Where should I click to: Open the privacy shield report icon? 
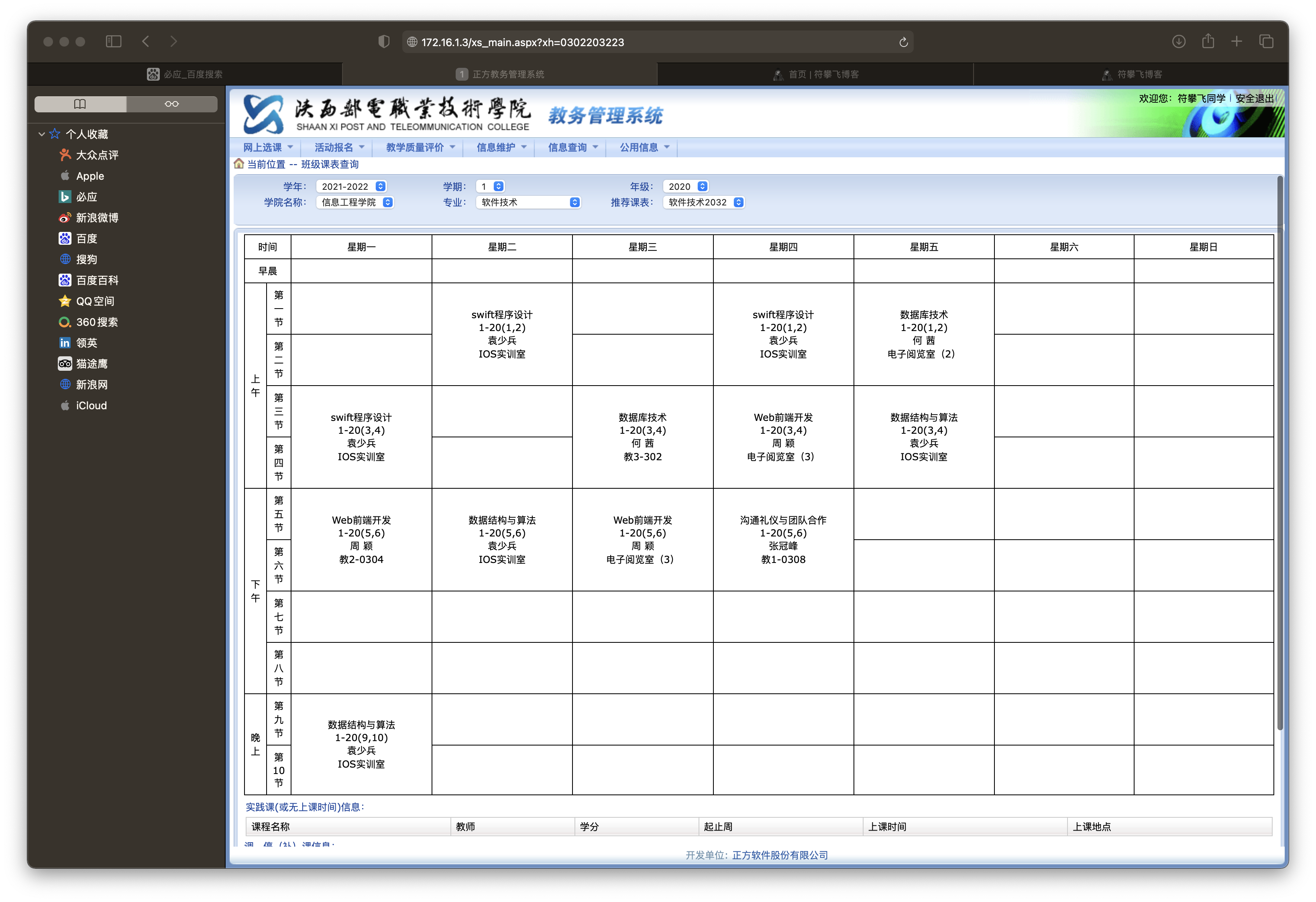(384, 41)
